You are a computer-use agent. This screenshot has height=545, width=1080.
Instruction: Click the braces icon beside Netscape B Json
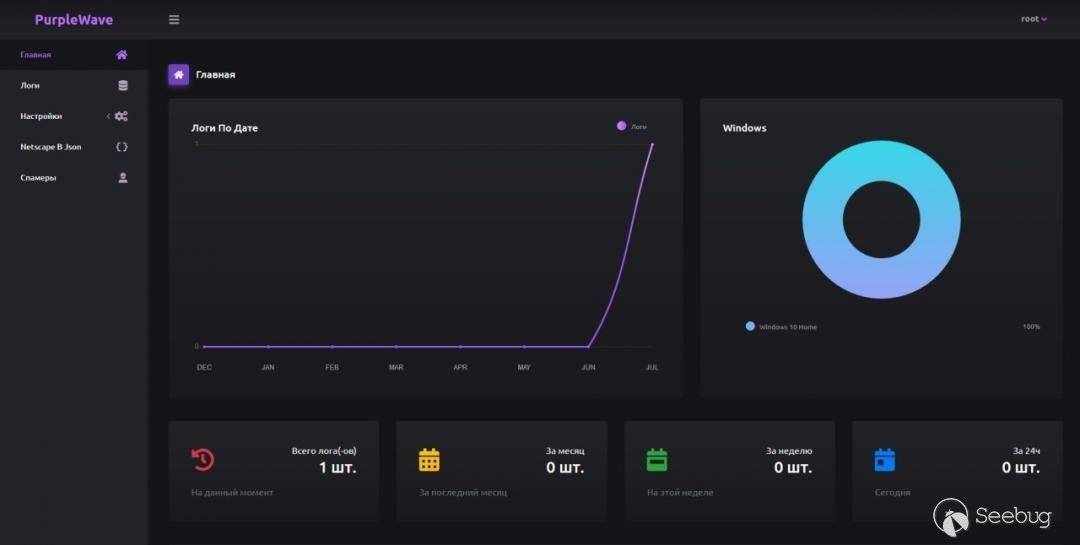(x=122, y=147)
